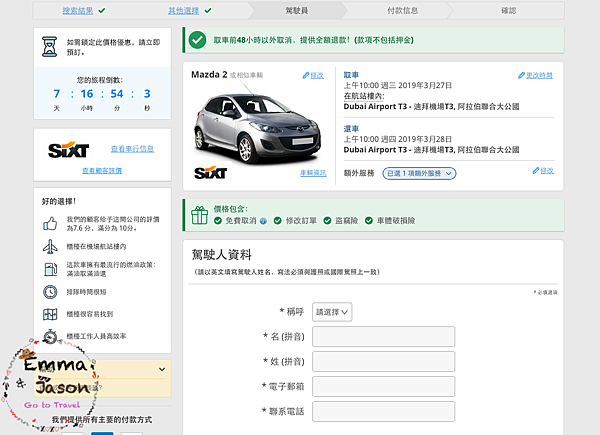Click 更改時間 link for pickup
This screenshot has width=600, height=435.
(x=535, y=76)
